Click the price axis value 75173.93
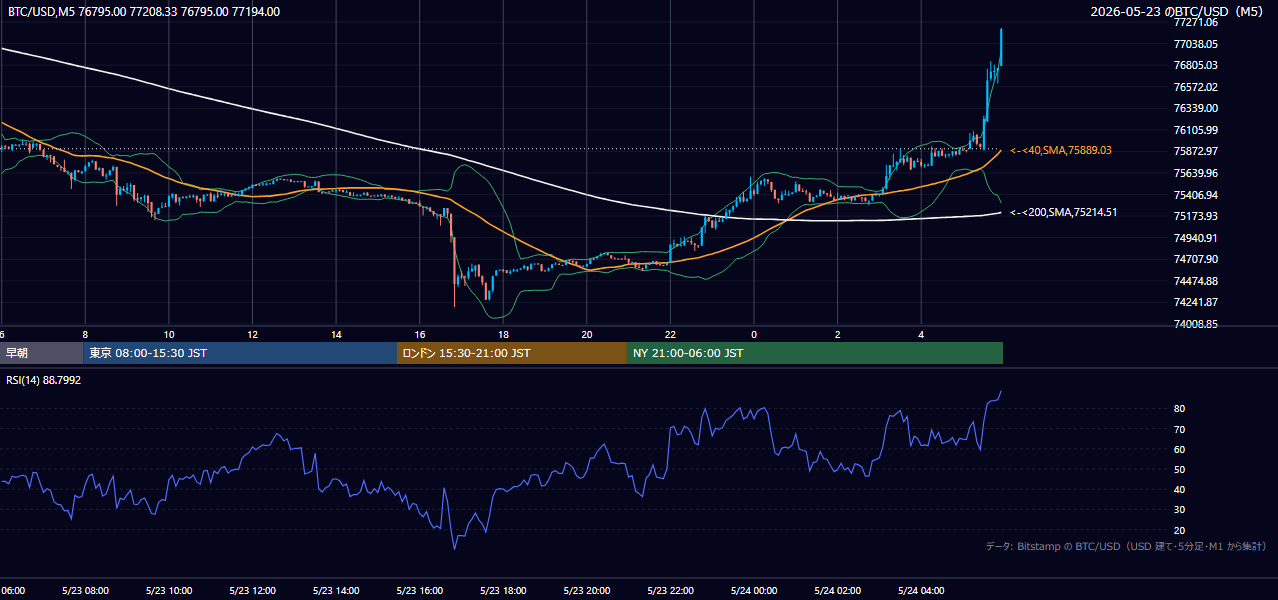The image size is (1278, 600). coord(1195,216)
